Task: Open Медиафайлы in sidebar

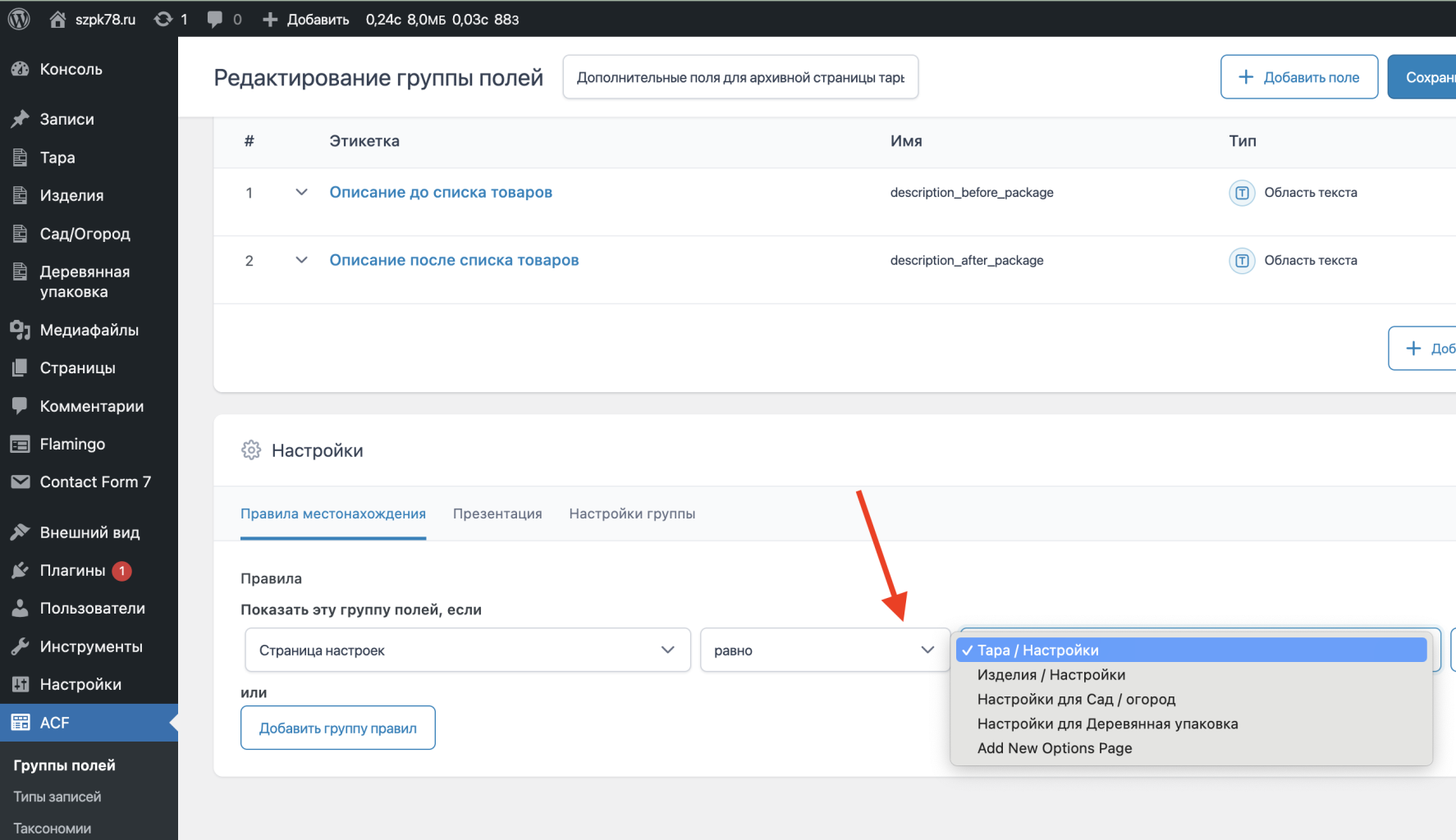Action: [89, 330]
